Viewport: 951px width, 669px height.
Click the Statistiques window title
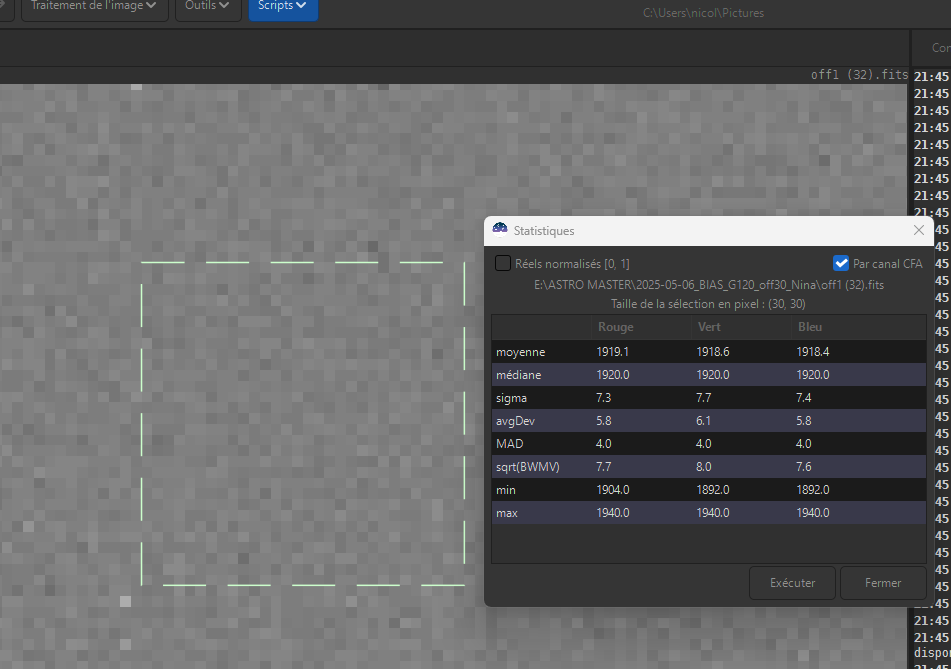(x=543, y=231)
